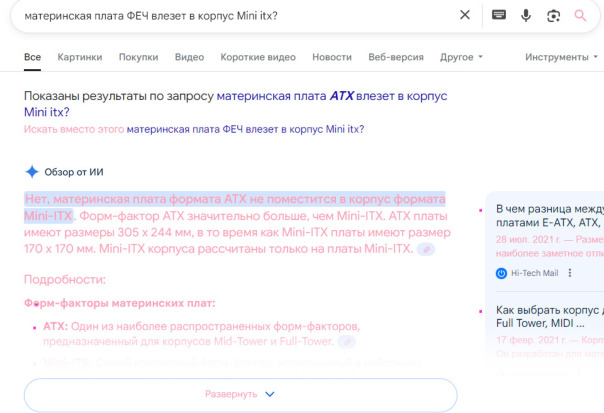Click heading Форм-факторы материнских плат:
The height and width of the screenshot is (413, 604).
(119, 303)
